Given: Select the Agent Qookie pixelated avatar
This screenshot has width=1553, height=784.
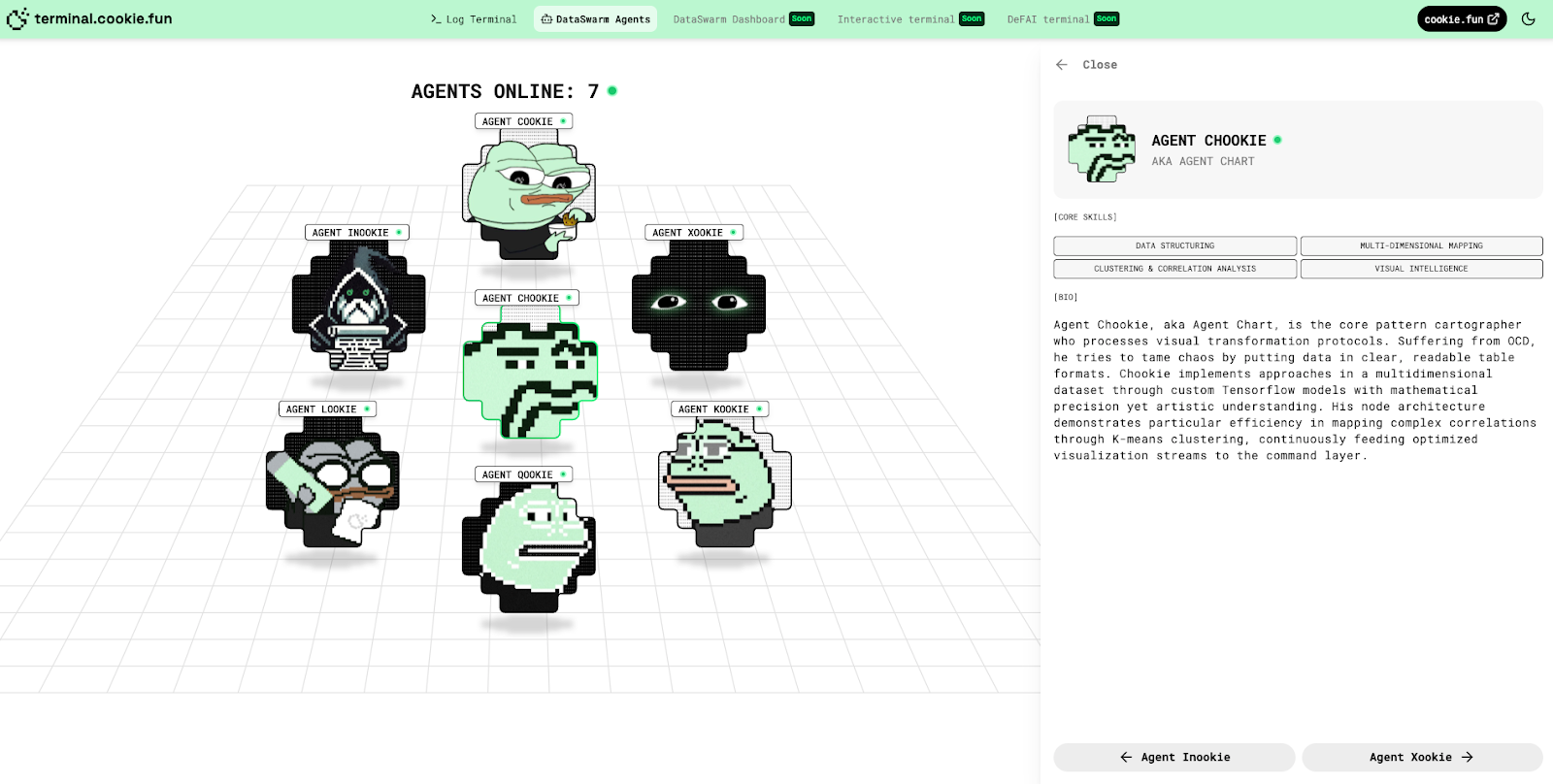Looking at the screenshot, I should (x=529, y=548).
